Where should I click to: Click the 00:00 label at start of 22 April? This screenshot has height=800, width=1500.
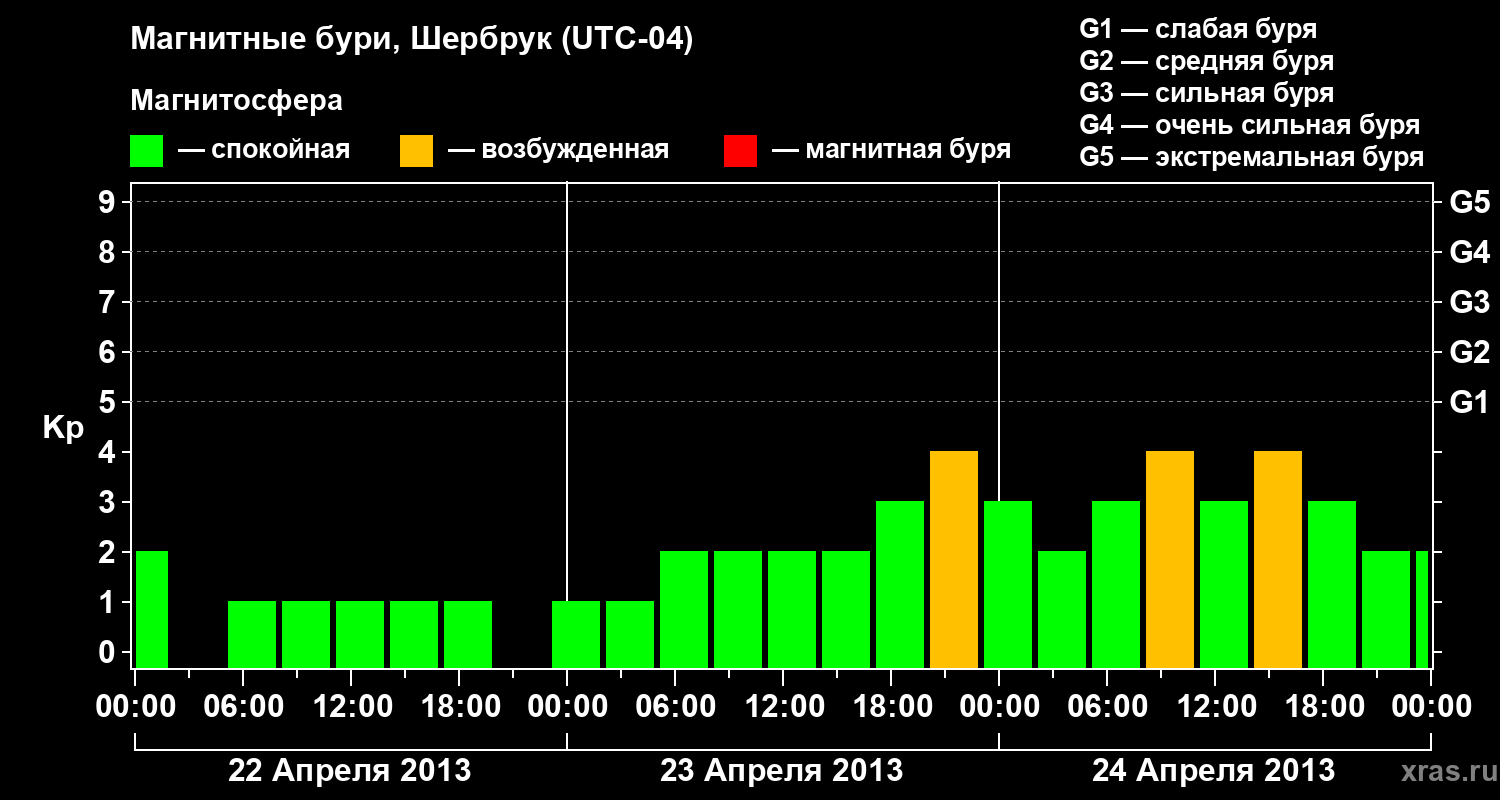136,707
